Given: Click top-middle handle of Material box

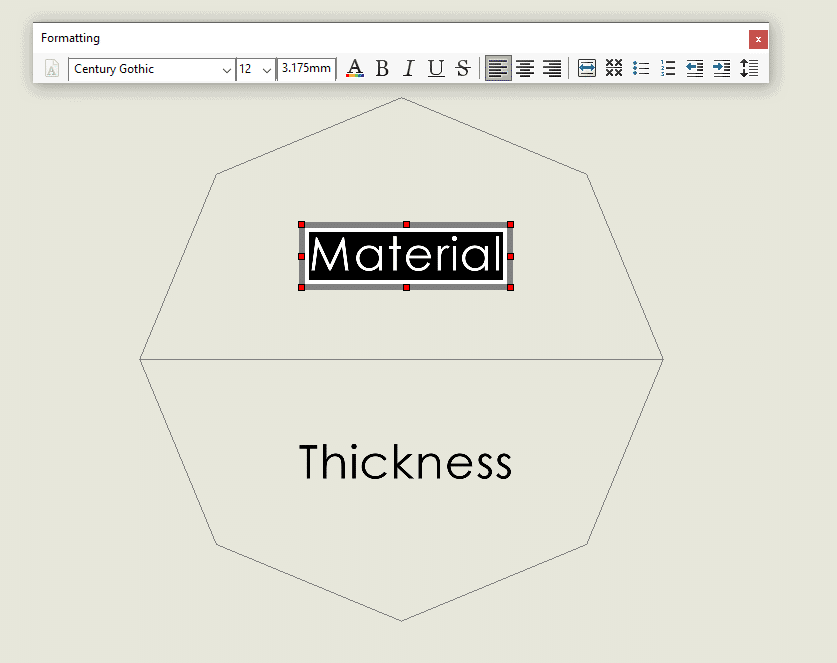Looking at the screenshot, I should [x=406, y=225].
